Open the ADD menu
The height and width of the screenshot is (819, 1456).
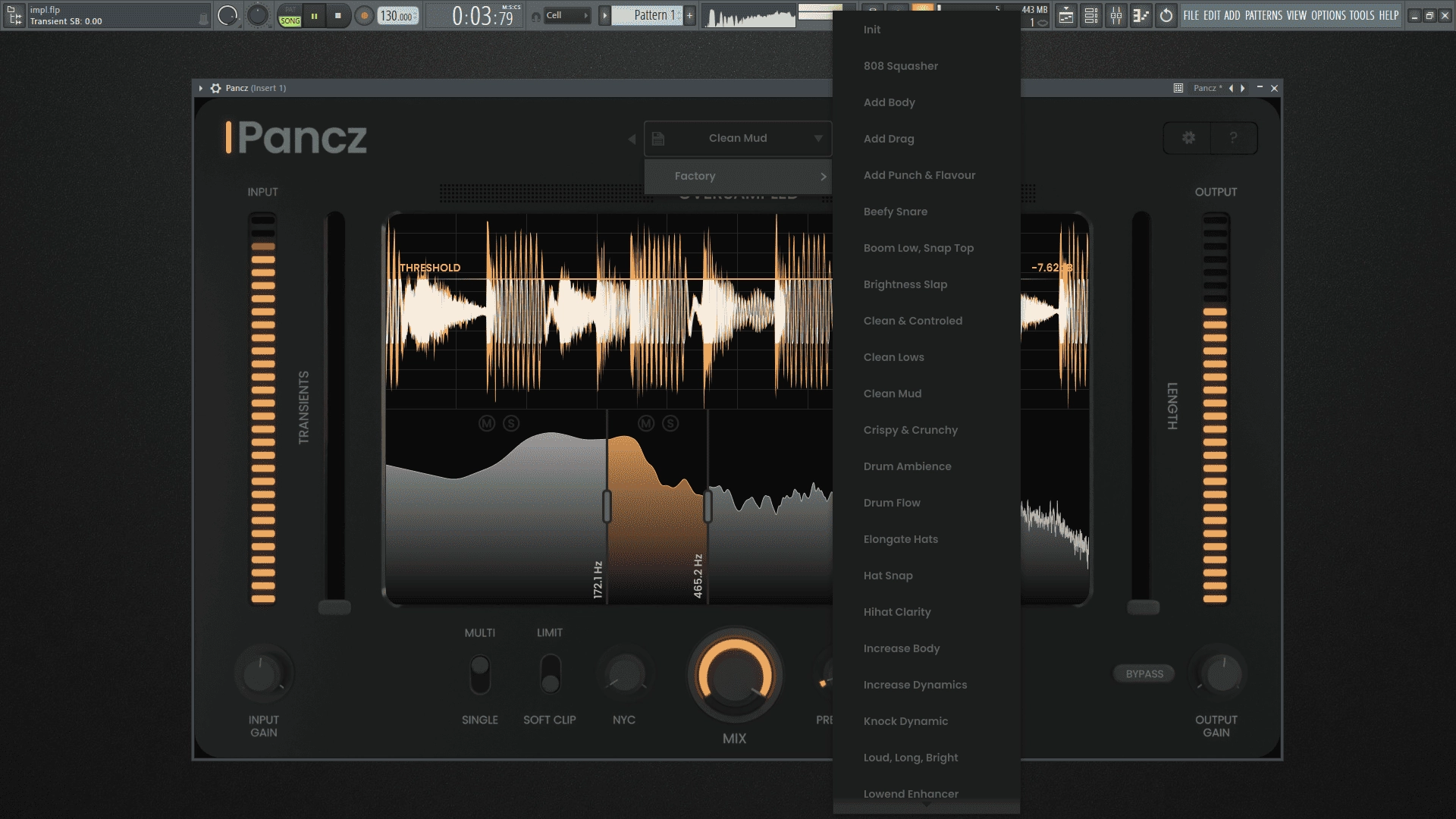click(1232, 15)
